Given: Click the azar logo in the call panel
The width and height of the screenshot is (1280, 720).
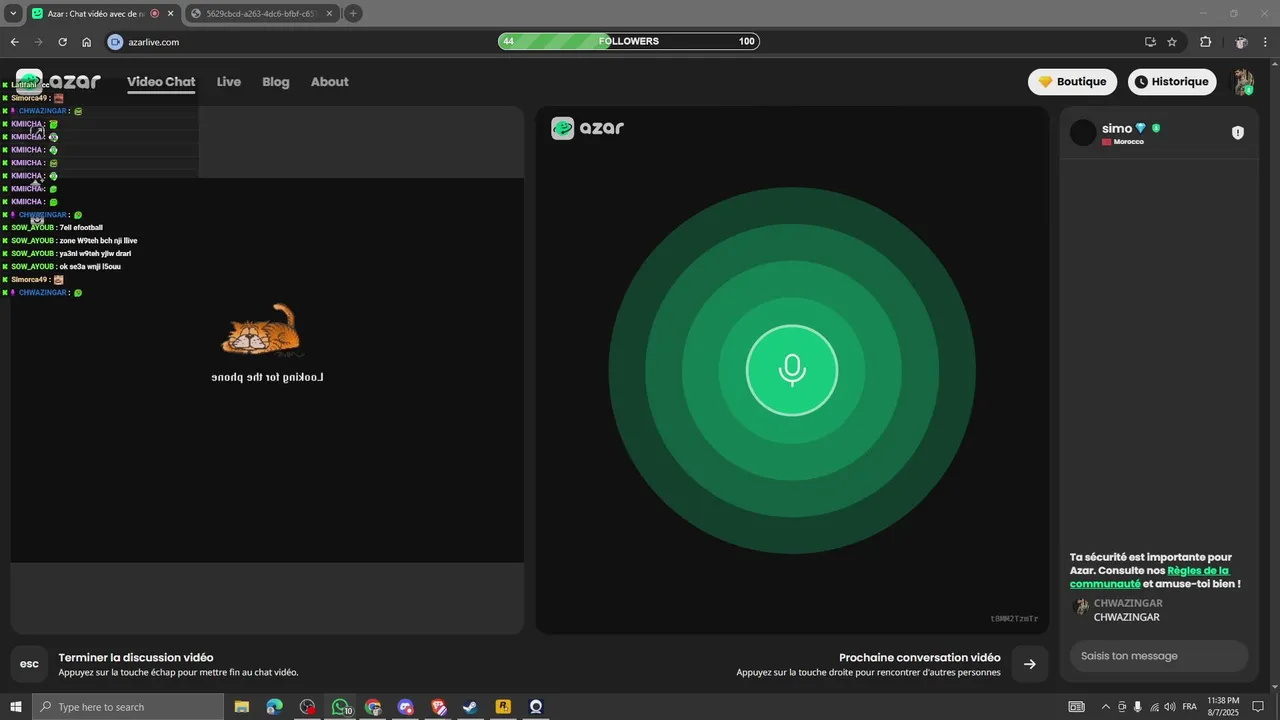Looking at the screenshot, I should tap(588, 128).
